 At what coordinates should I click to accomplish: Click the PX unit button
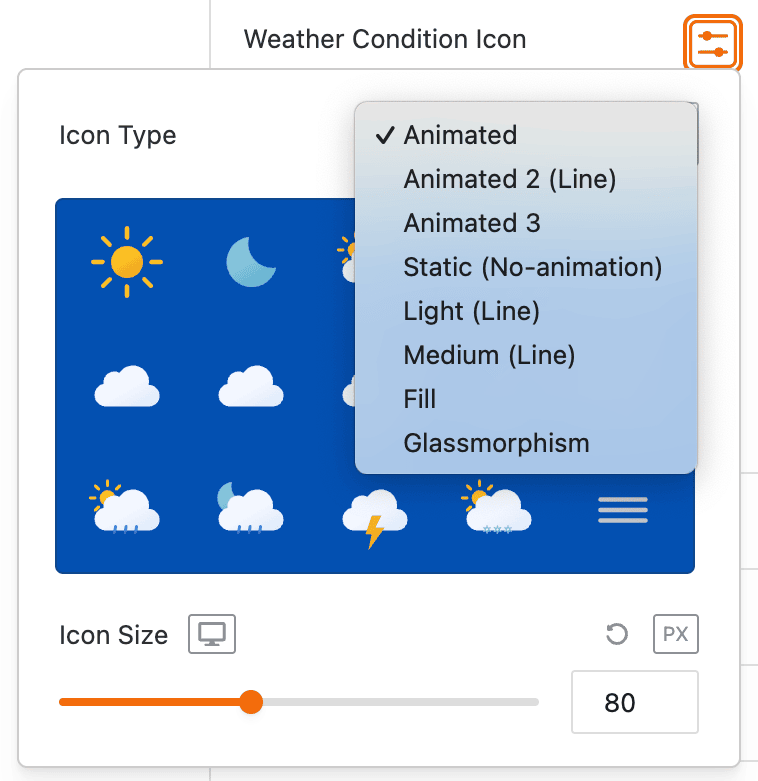tap(676, 634)
